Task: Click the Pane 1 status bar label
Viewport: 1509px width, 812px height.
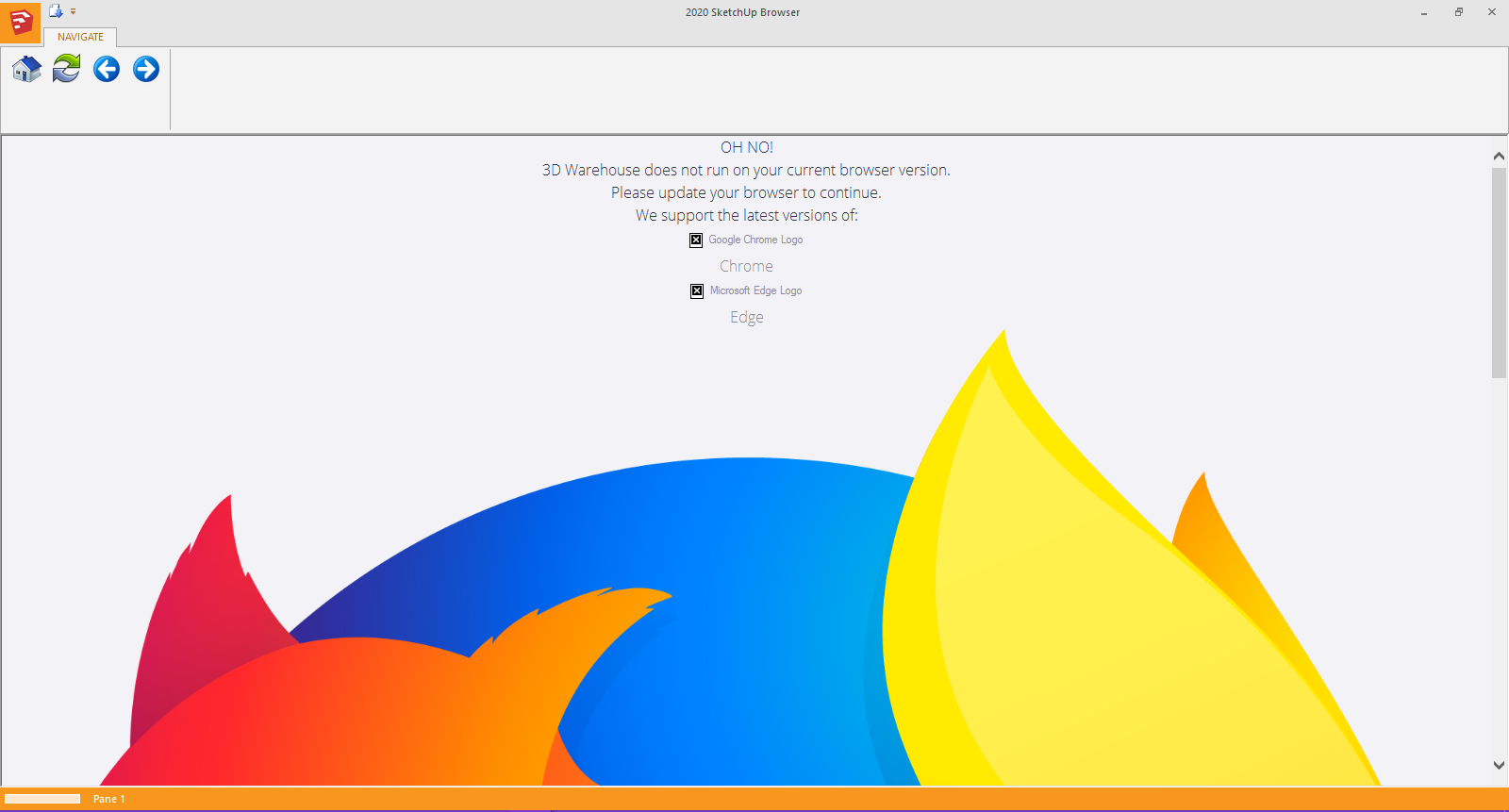Action: pos(108,799)
